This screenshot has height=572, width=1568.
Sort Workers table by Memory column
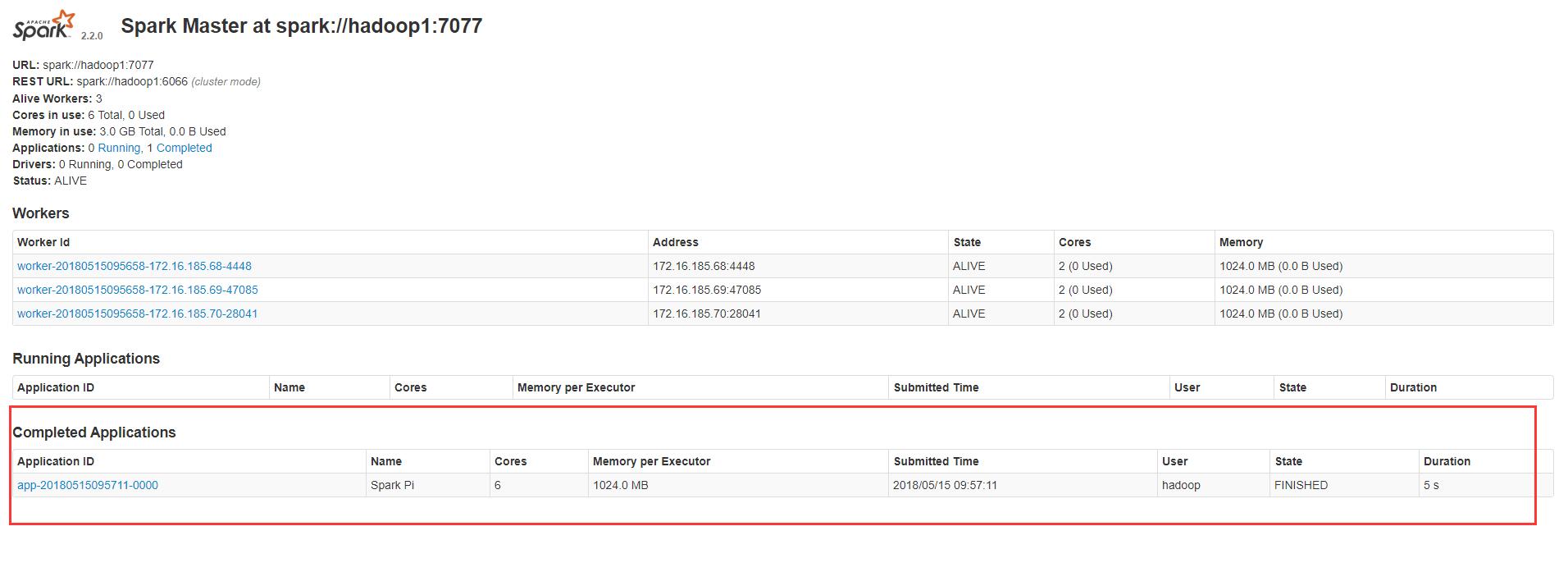pyautogui.click(x=1241, y=242)
